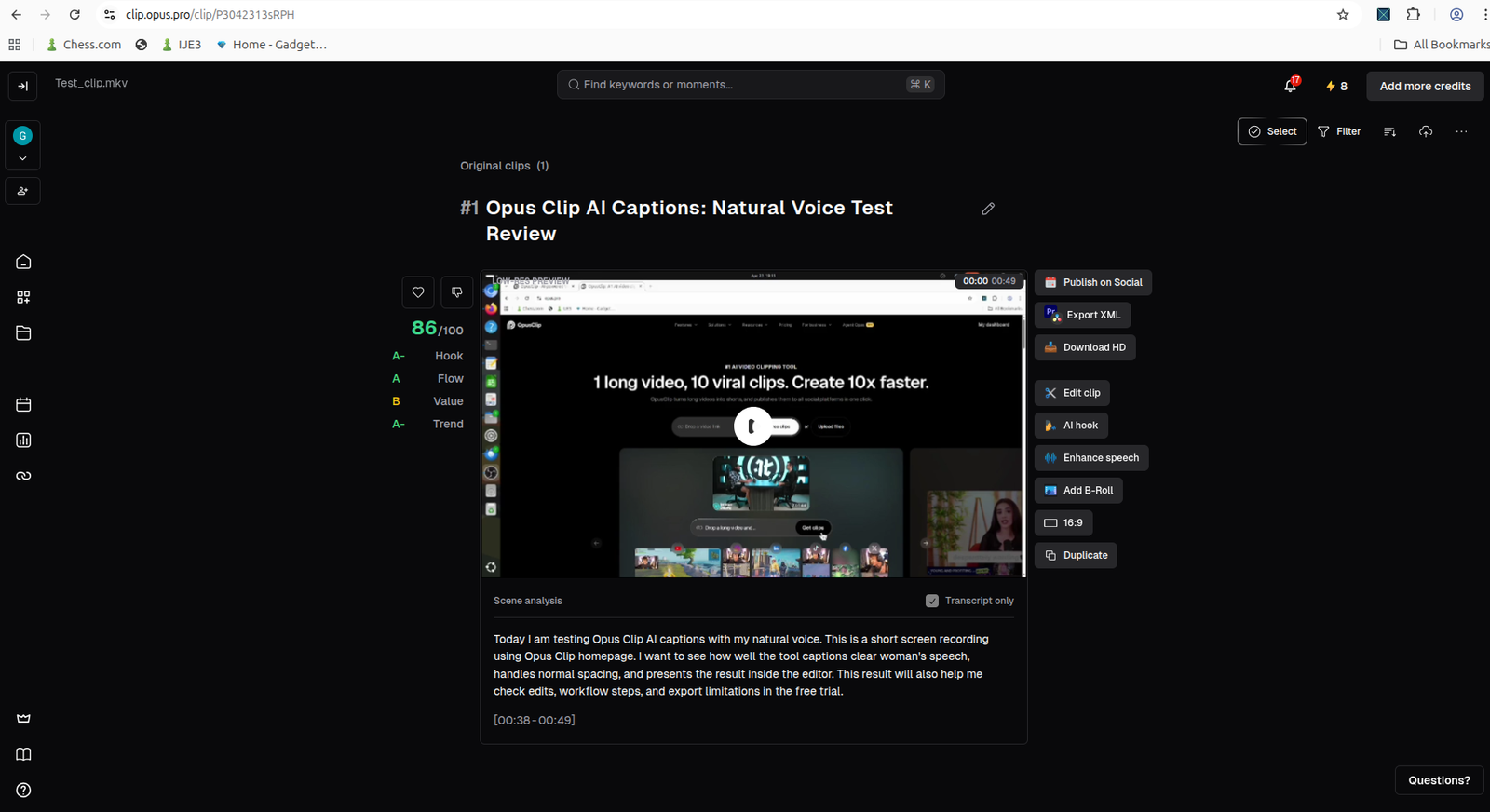The height and width of the screenshot is (812, 1490).
Task: Open the browser apps grid shortcut
Action: click(15, 45)
